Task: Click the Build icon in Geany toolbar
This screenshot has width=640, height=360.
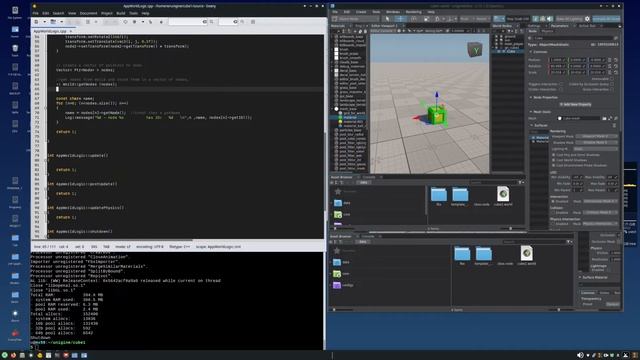Action: click(134, 22)
